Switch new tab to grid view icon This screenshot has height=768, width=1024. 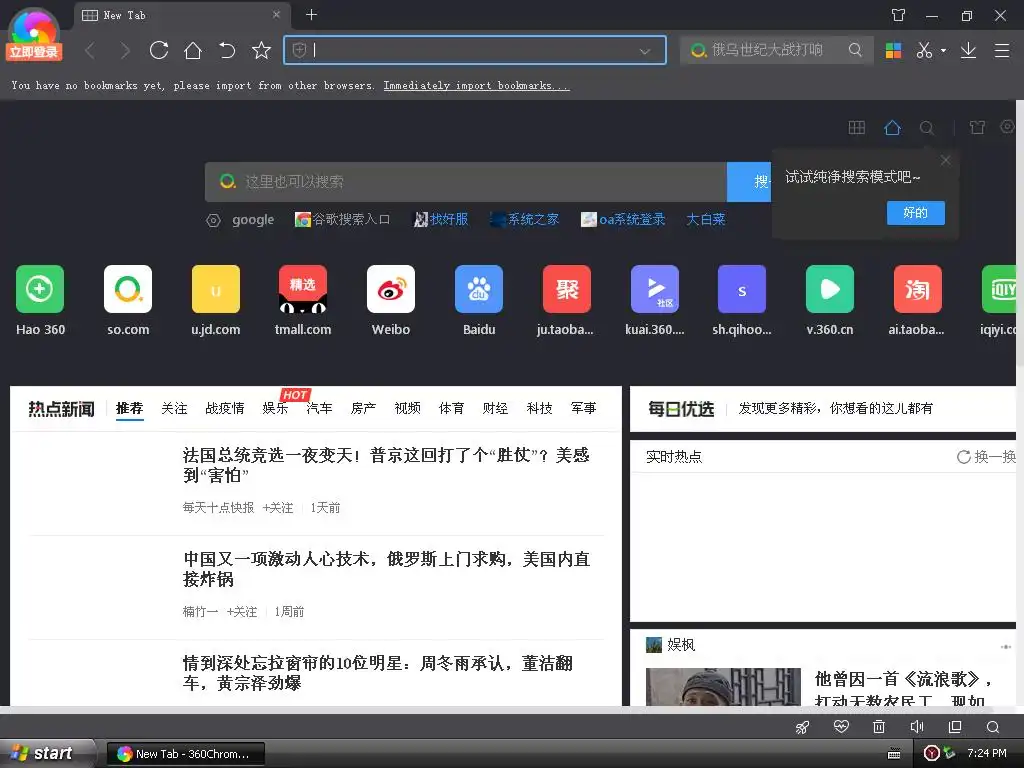click(x=856, y=127)
